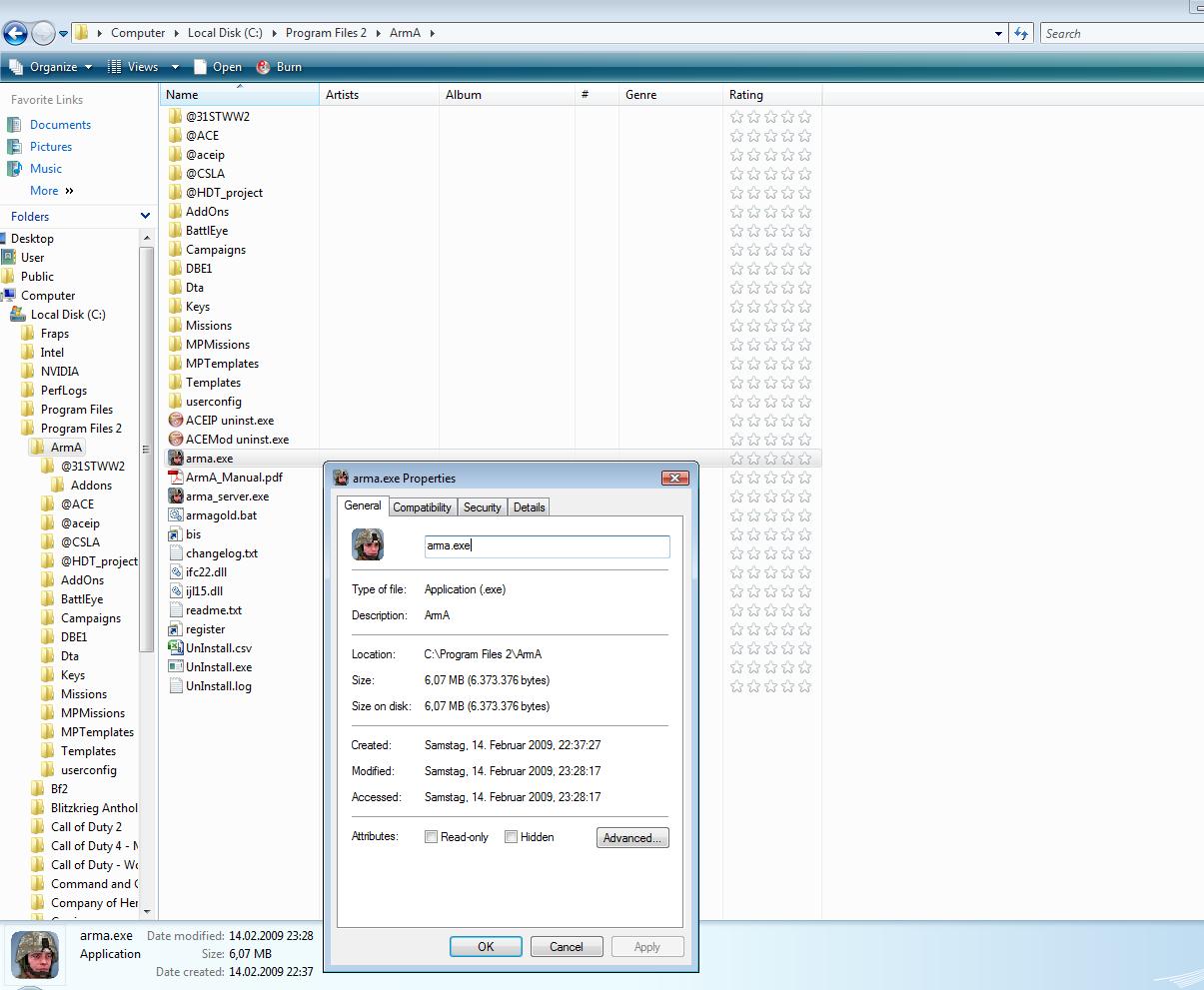Click Cancel in the Properties dialog
This screenshot has width=1204, height=990.
tap(566, 947)
